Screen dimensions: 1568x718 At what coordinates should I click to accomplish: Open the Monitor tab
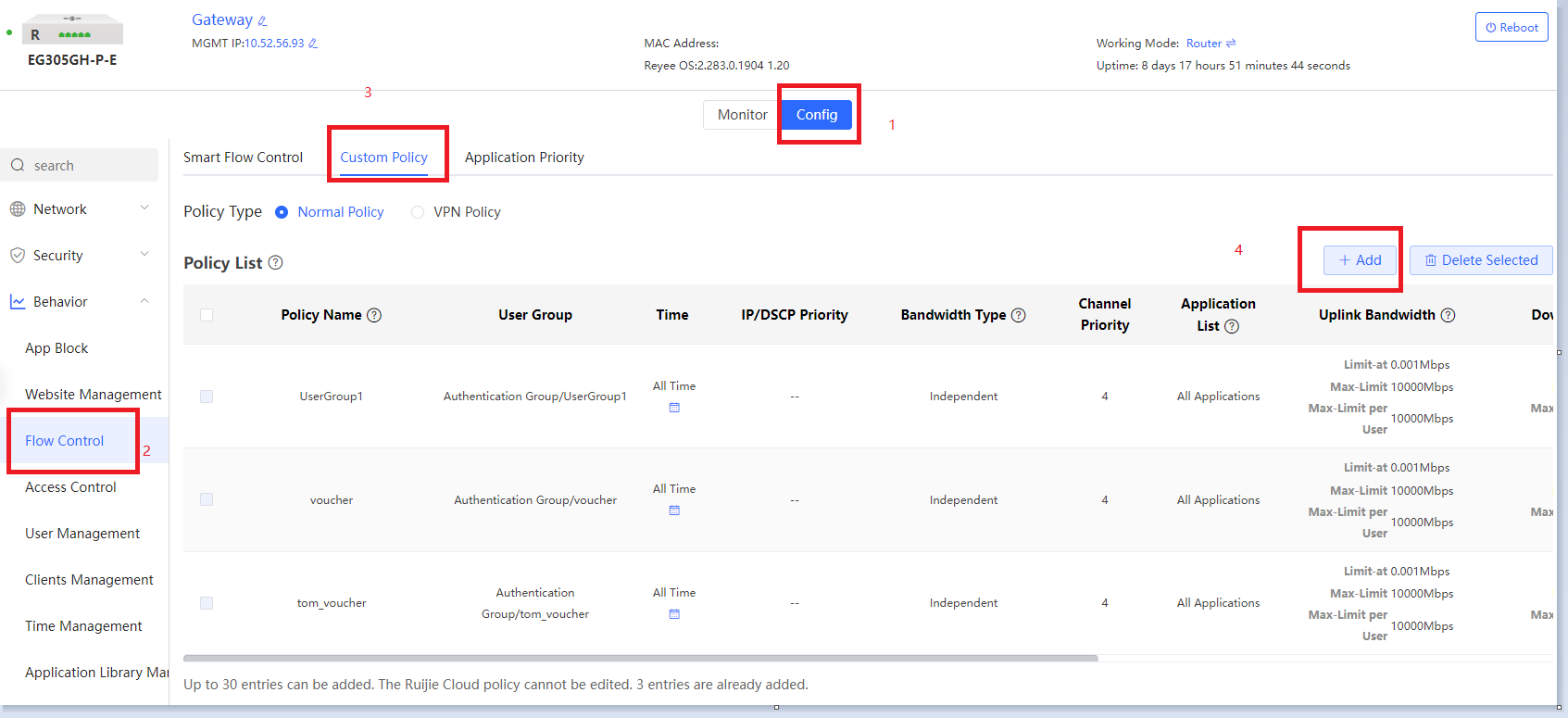[x=742, y=115]
